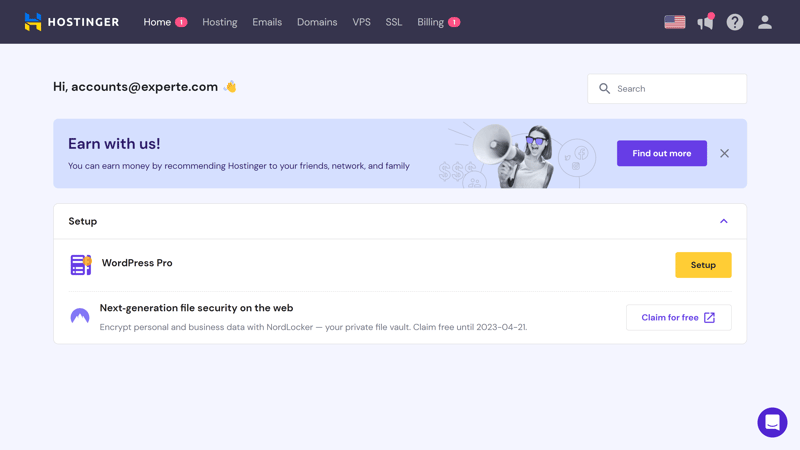Click Claim for free button
This screenshot has width=800, height=450.
tap(679, 317)
